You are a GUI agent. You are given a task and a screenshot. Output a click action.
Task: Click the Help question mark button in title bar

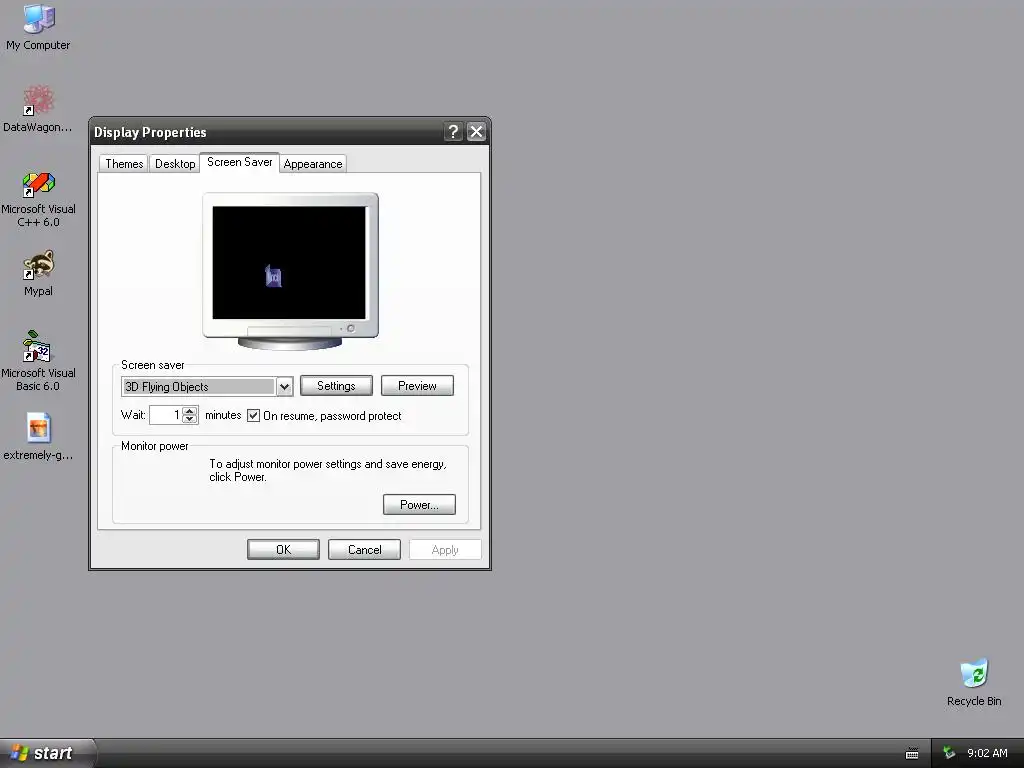tap(453, 132)
